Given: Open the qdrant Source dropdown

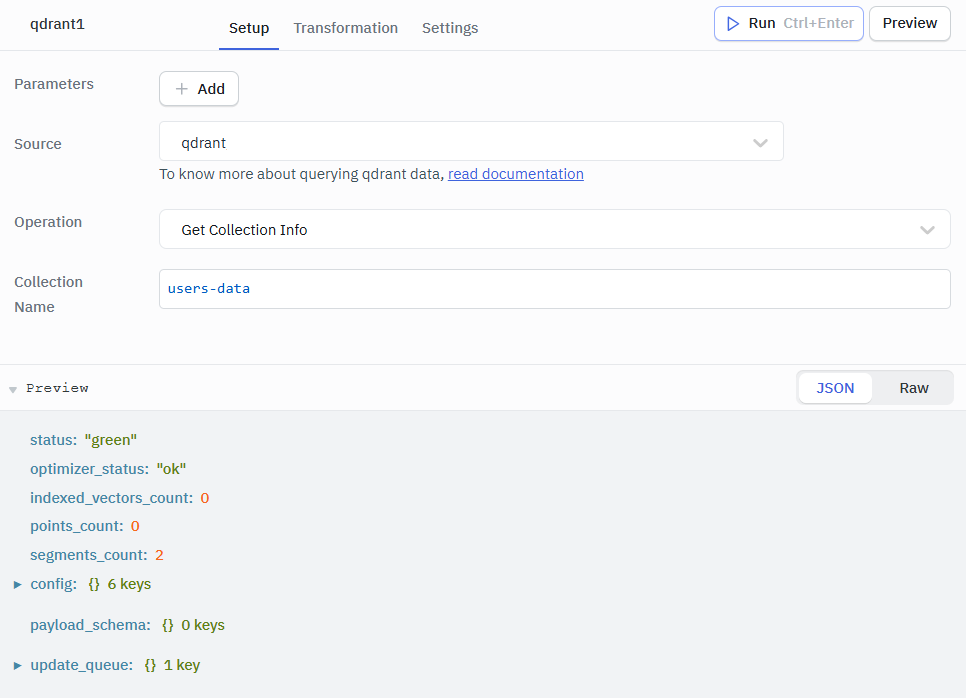Looking at the screenshot, I should [x=471, y=141].
